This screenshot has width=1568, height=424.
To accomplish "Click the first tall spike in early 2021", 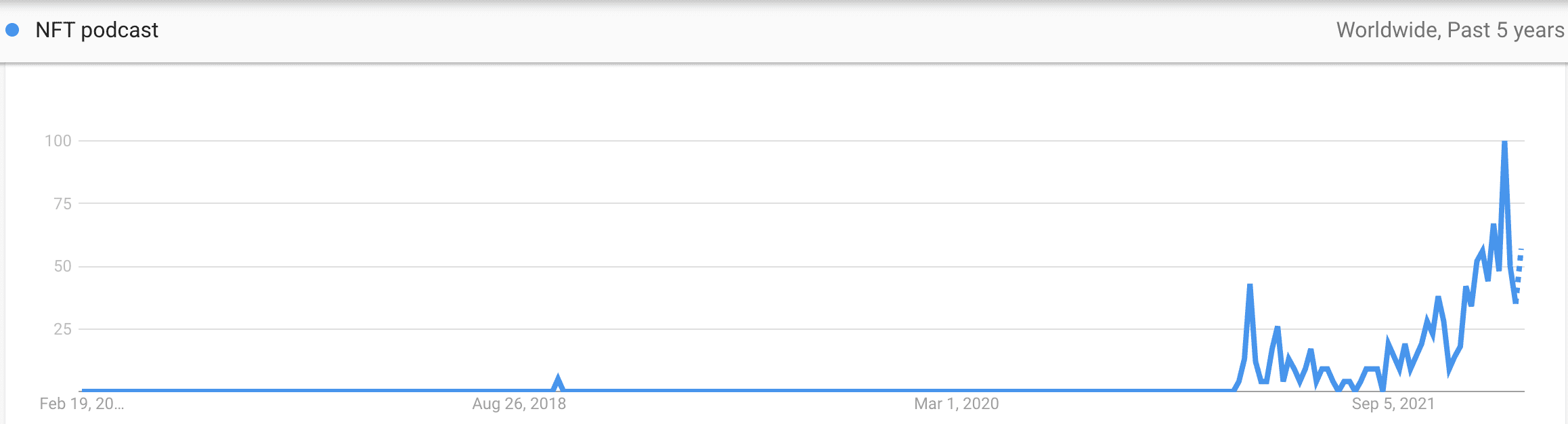I will (1250, 286).
